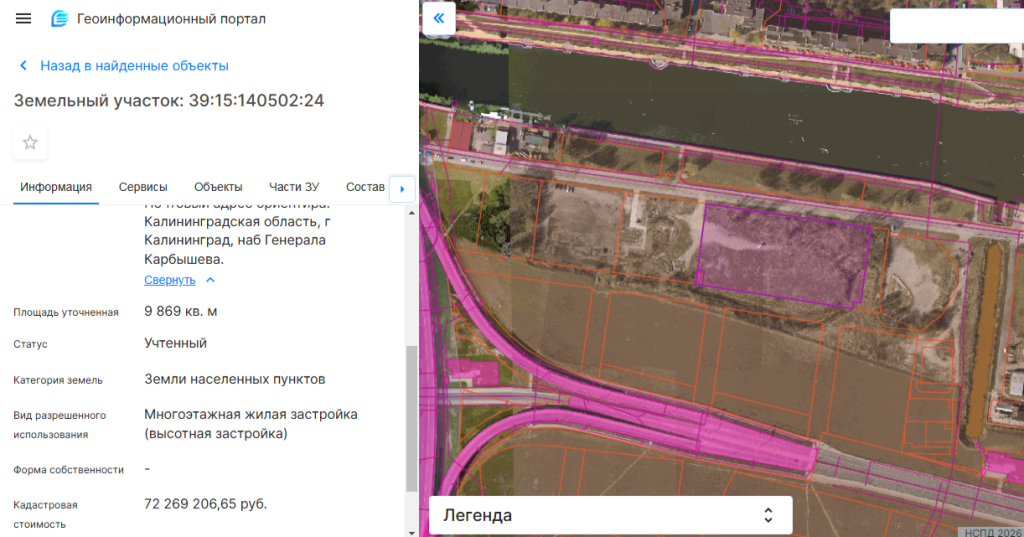Click the НСПД 2026 map attribution

coord(992,531)
